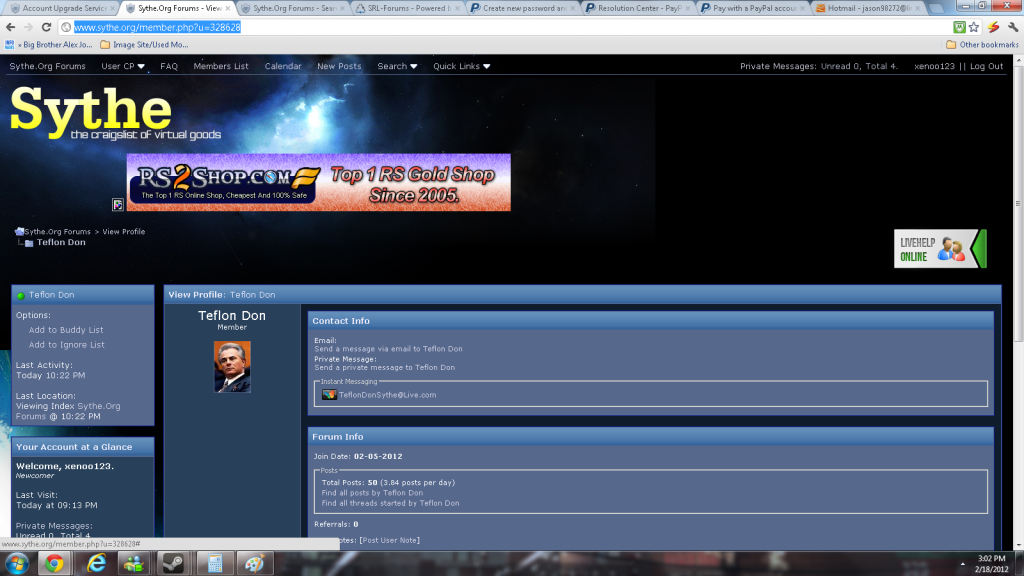Bookmark this page with the star icon

pyautogui.click(x=974, y=27)
